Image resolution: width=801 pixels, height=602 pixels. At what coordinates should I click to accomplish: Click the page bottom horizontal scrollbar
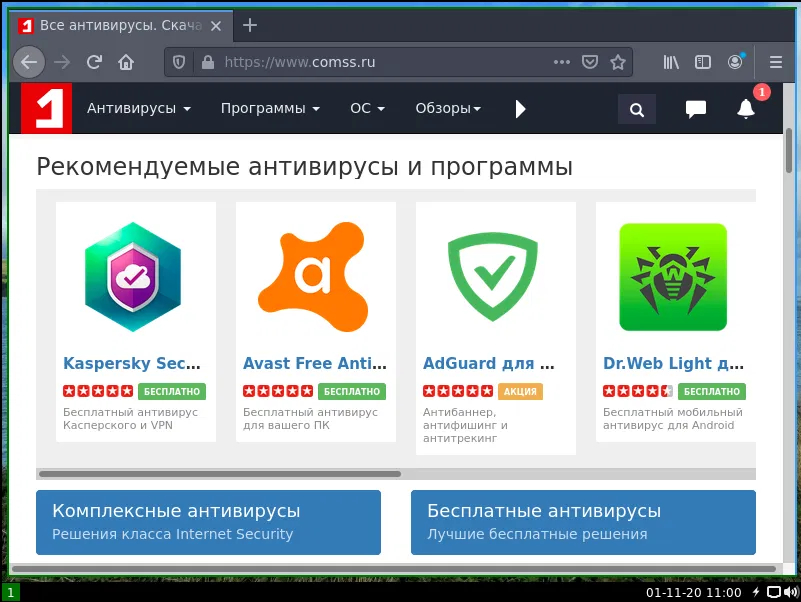pos(393,568)
